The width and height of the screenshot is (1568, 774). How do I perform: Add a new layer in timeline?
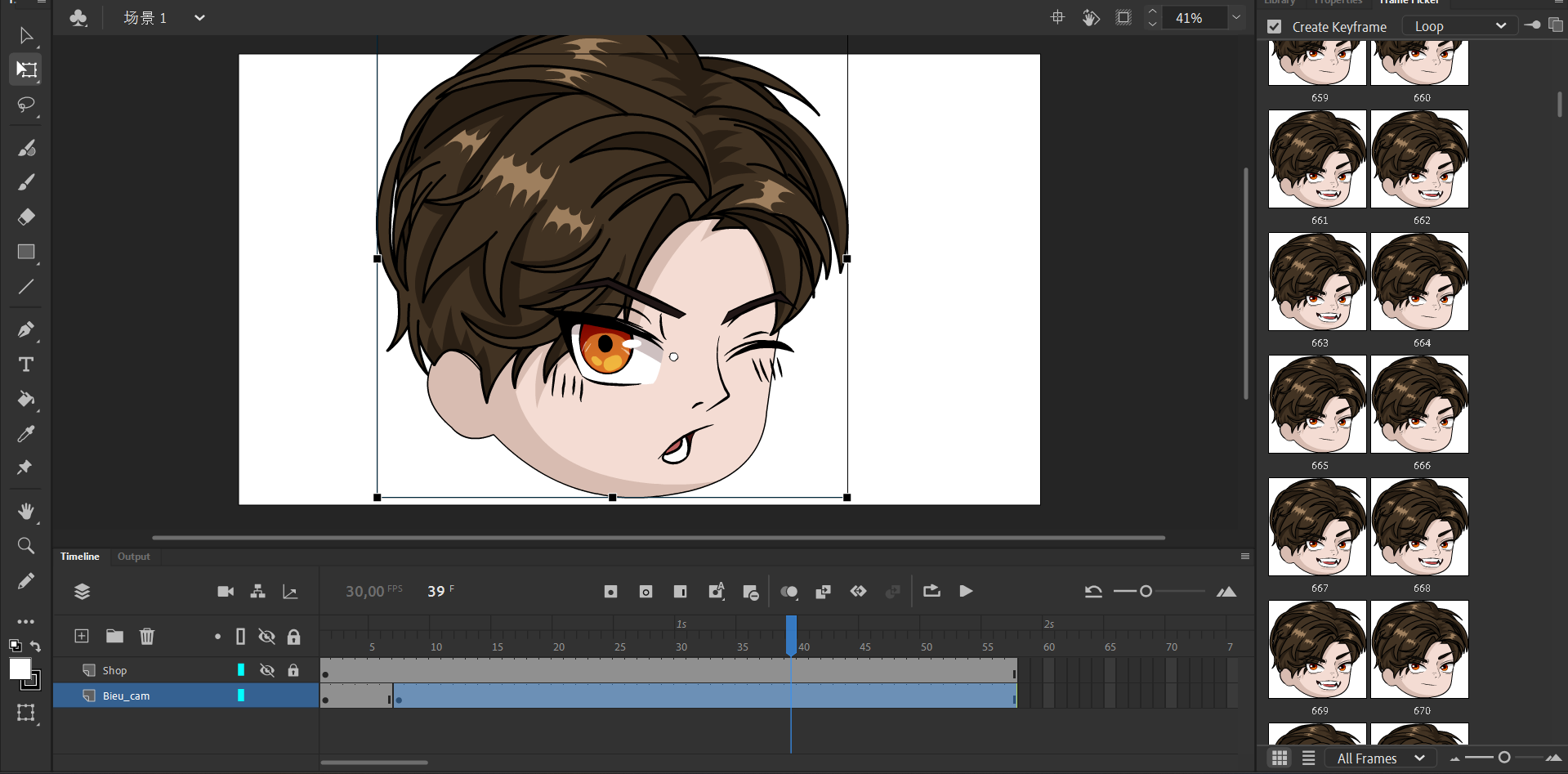(x=82, y=636)
